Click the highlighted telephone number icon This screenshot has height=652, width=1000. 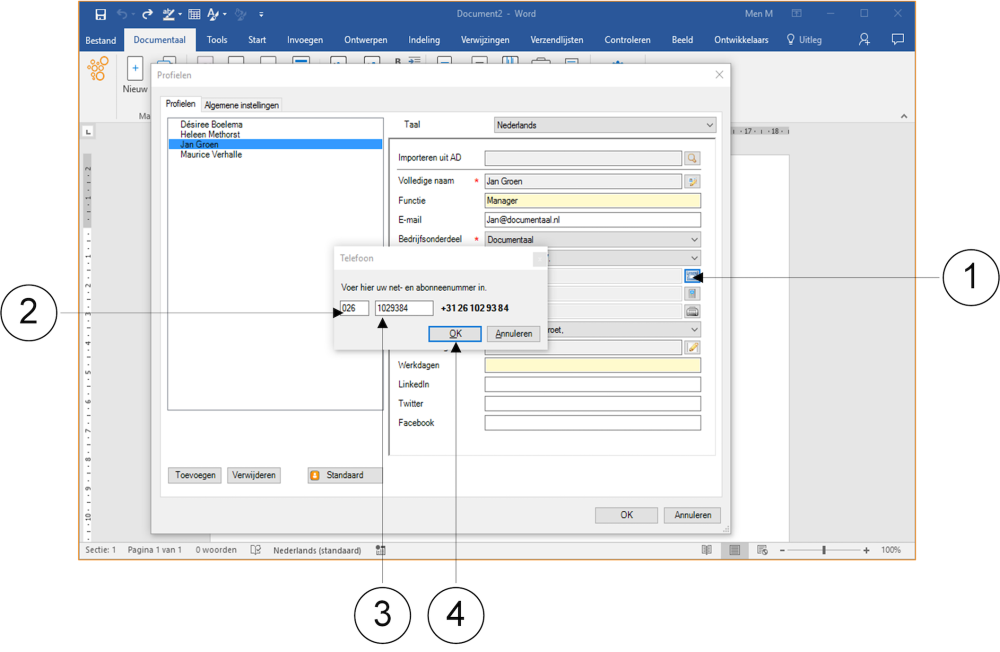tap(692, 276)
